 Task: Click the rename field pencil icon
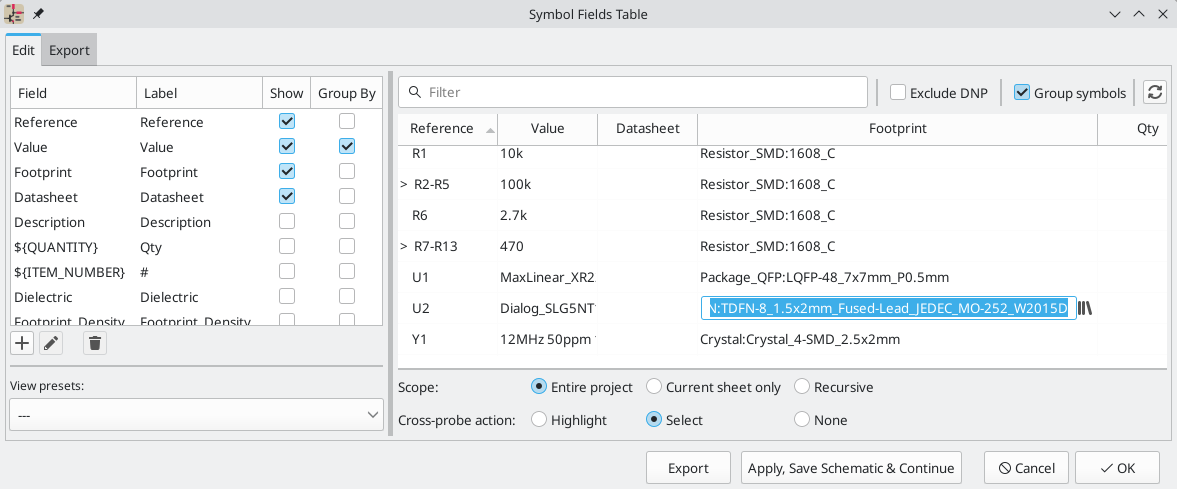(x=51, y=344)
